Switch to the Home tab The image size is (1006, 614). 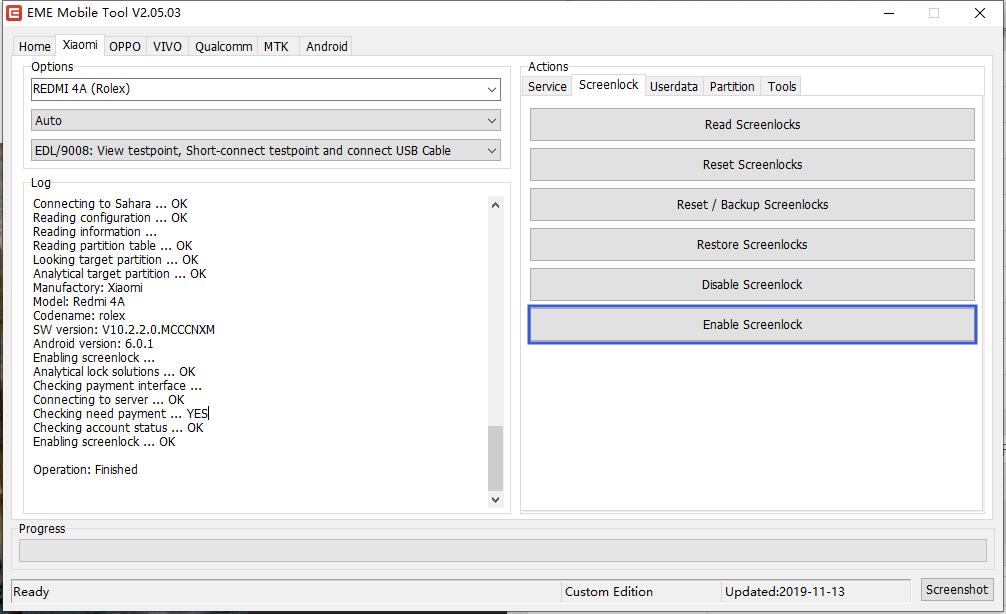click(34, 47)
